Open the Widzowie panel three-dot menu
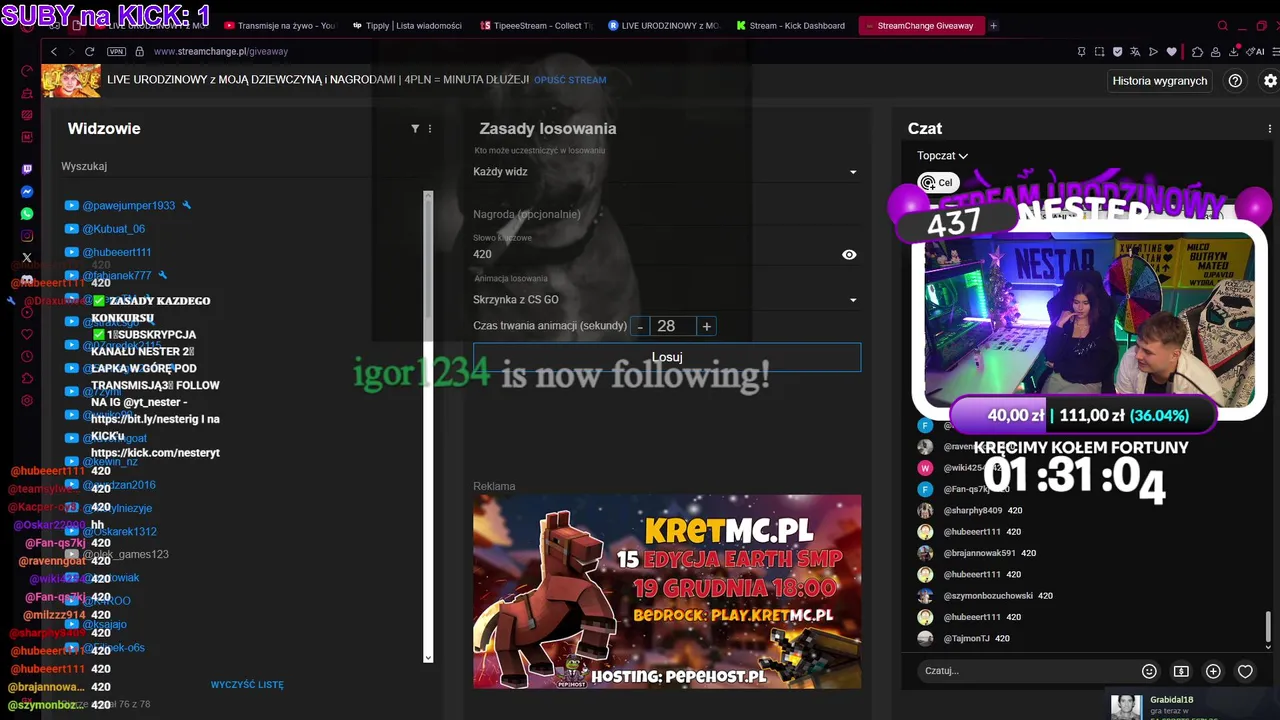Screen dimensions: 1280x720 pos(430,129)
